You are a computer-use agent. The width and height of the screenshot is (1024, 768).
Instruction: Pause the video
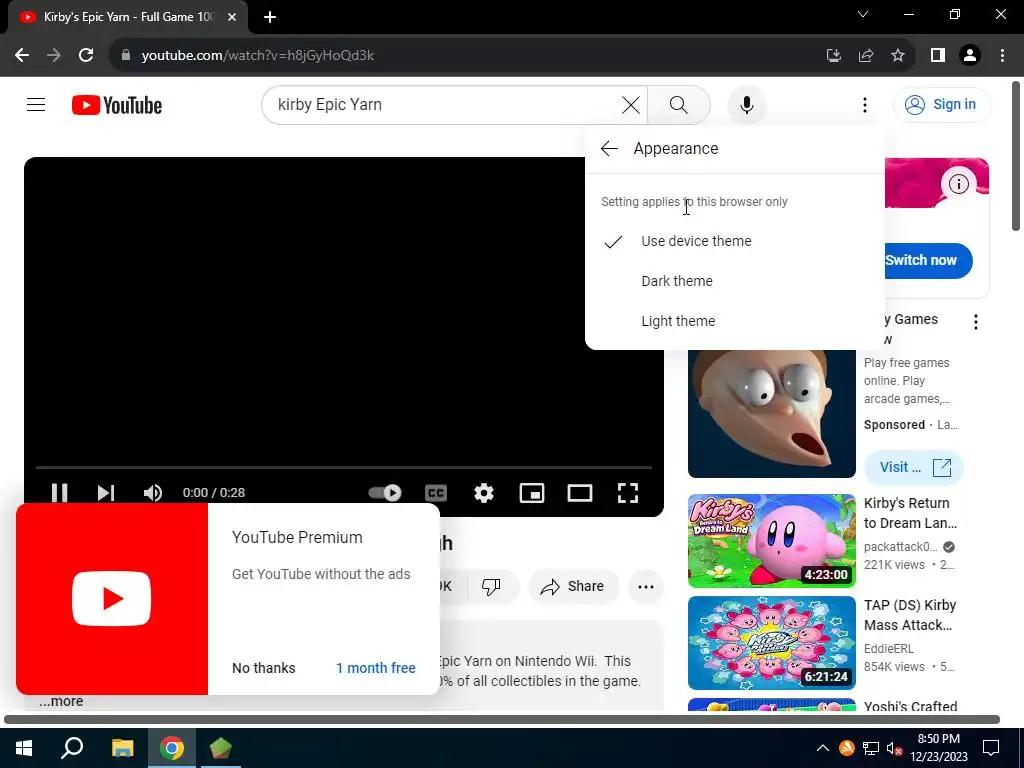[59, 492]
